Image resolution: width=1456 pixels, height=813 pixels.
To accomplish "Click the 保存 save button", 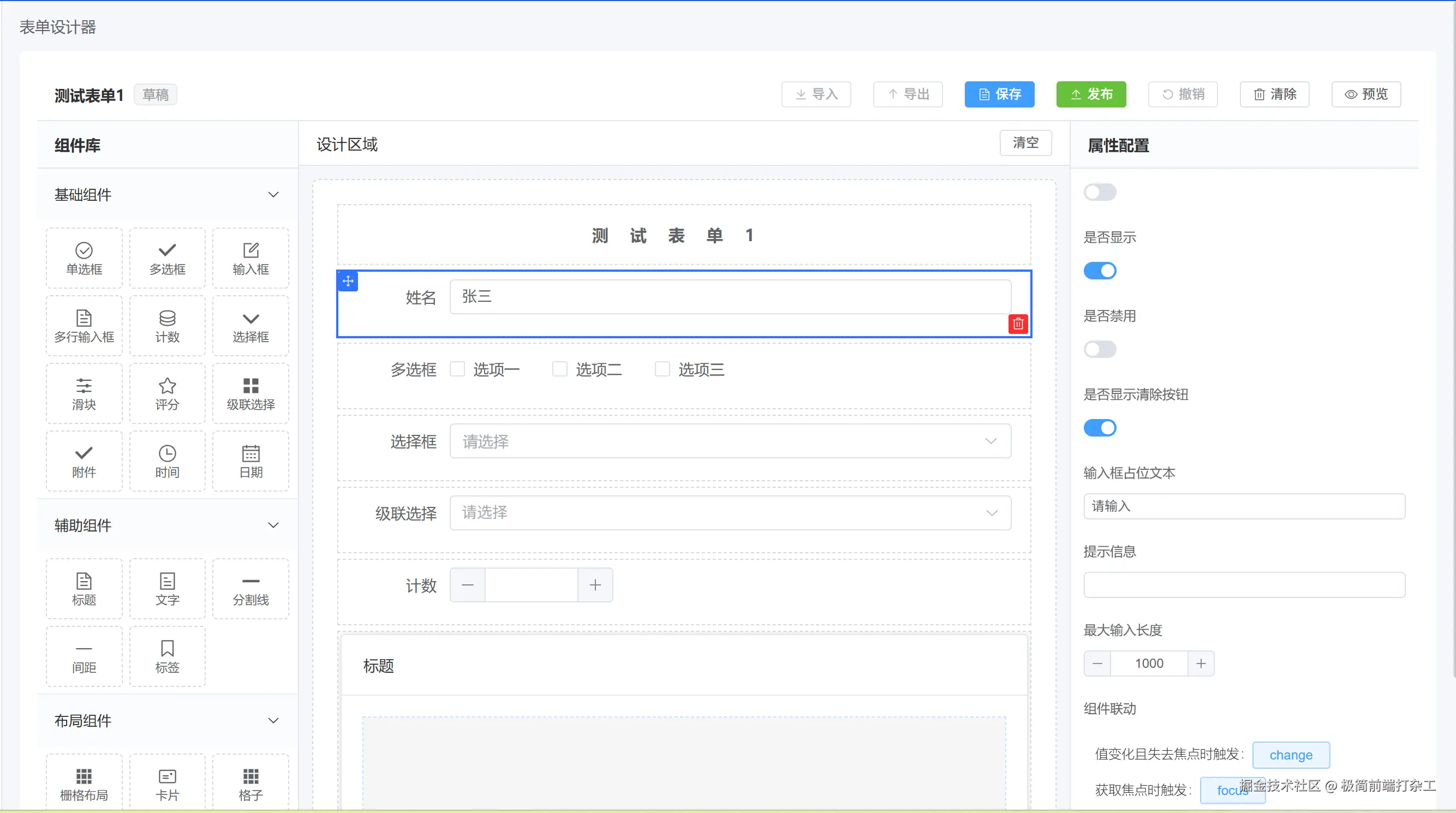I will (999, 94).
